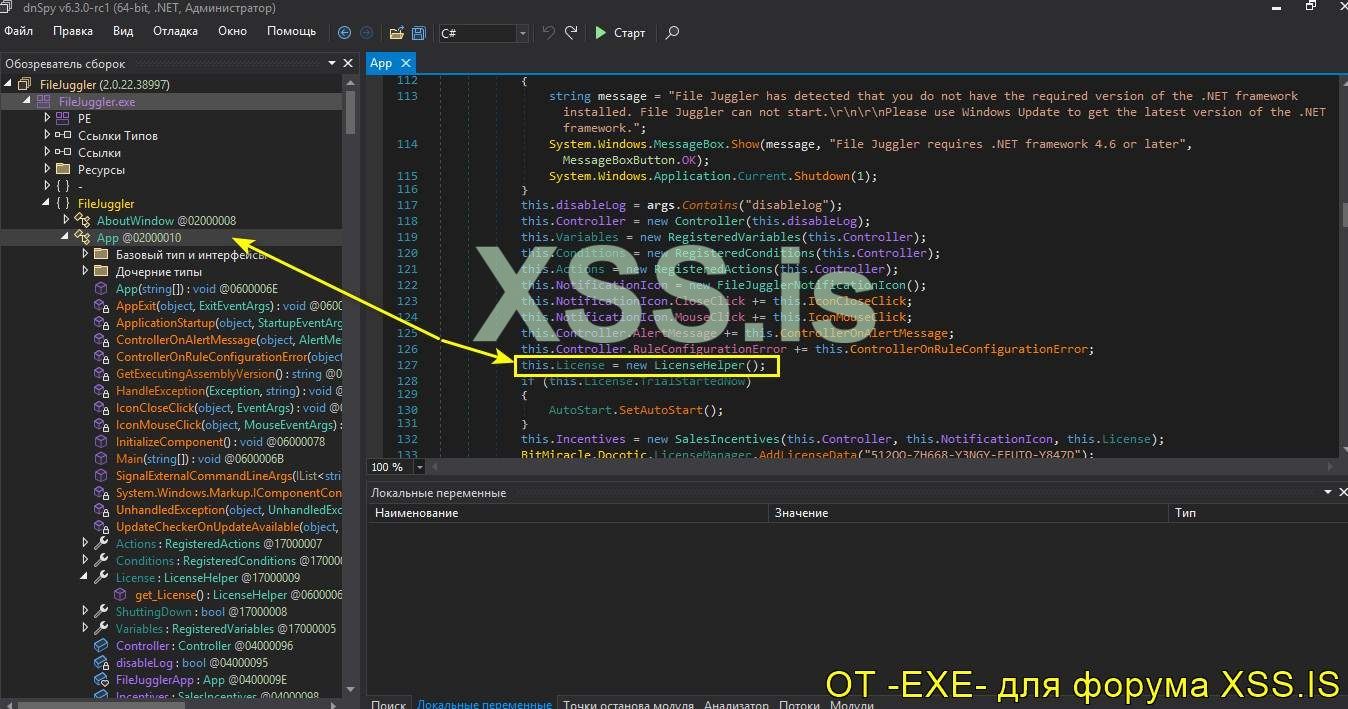Open the Окно menu
The width and height of the screenshot is (1348, 709).
click(232, 31)
